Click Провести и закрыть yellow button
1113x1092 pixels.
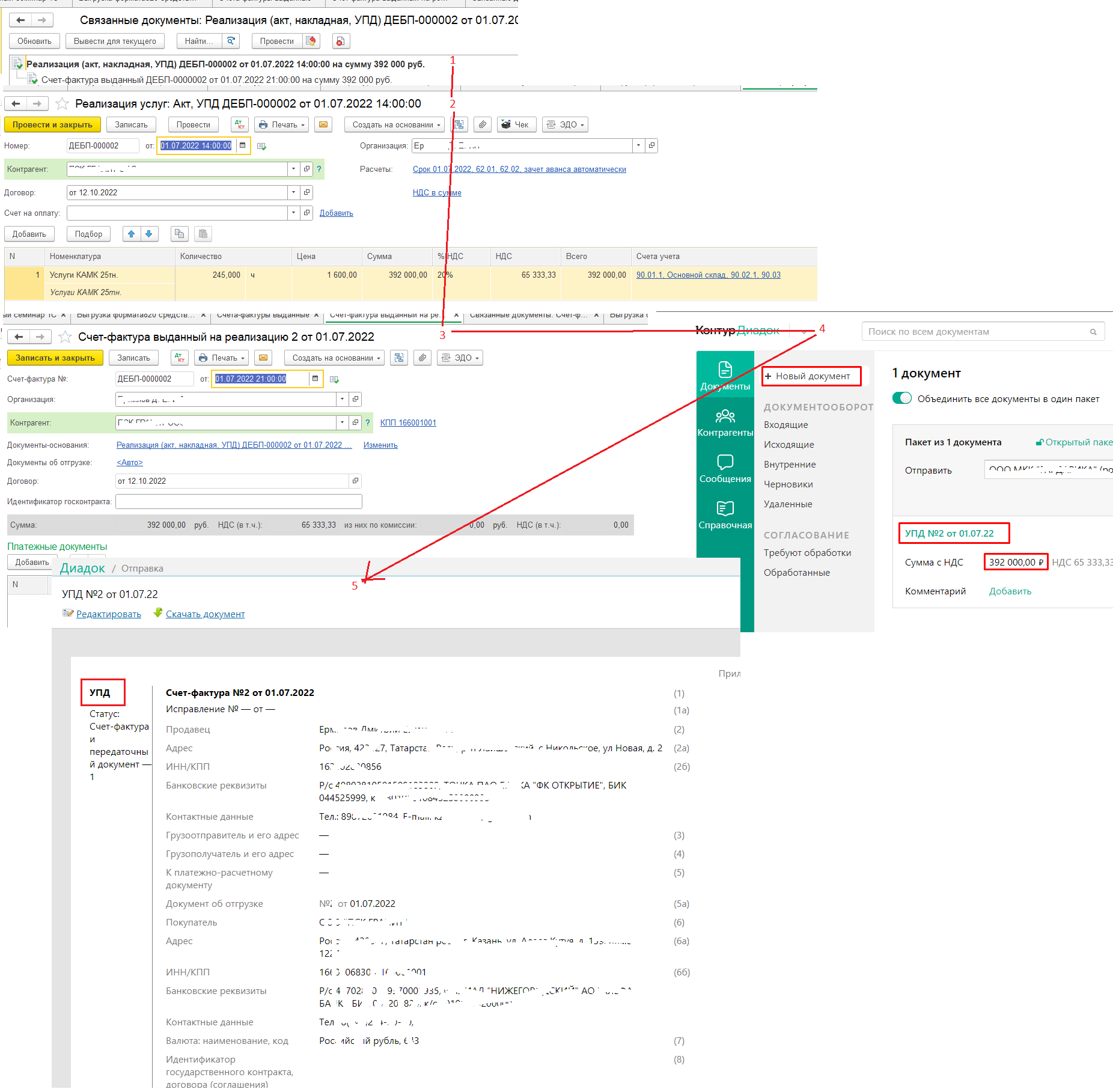[52, 124]
